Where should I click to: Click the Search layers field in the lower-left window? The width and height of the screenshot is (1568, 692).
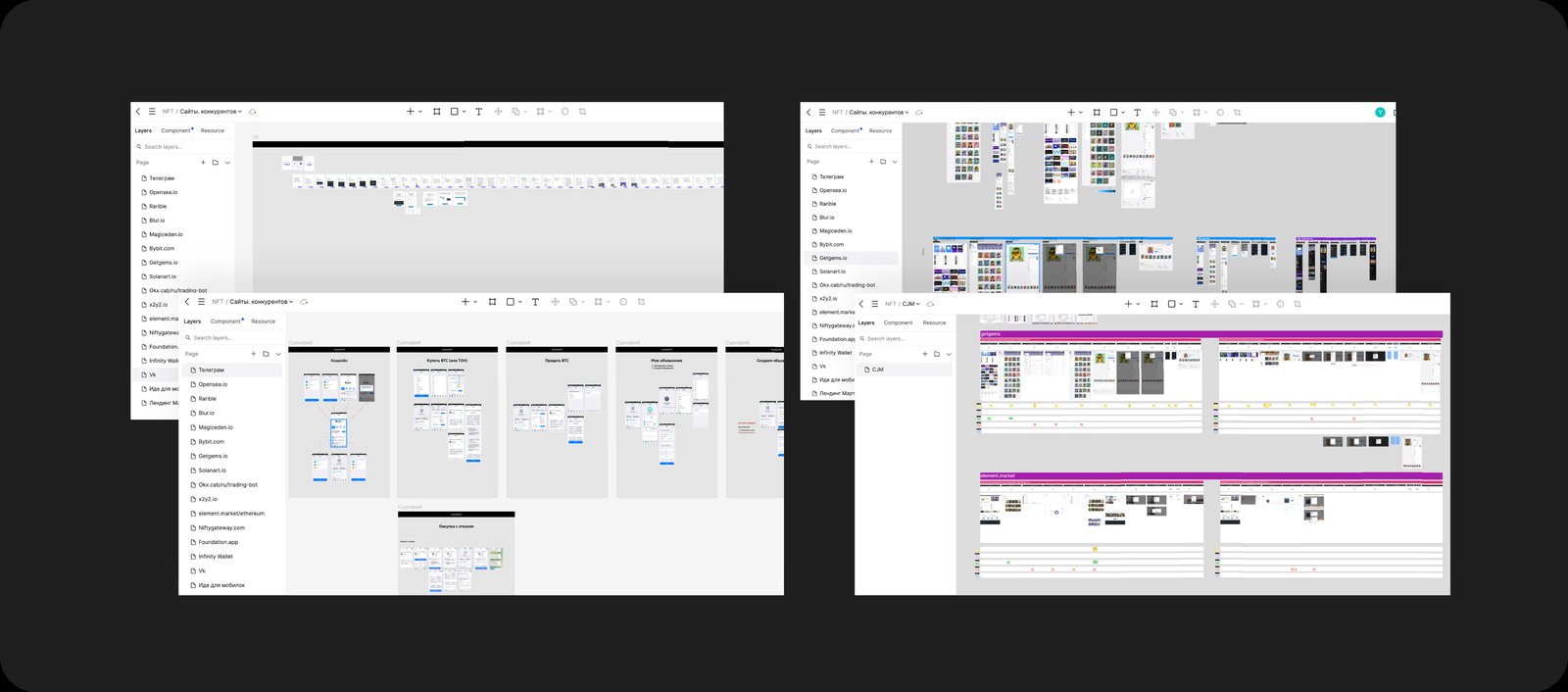tap(231, 338)
